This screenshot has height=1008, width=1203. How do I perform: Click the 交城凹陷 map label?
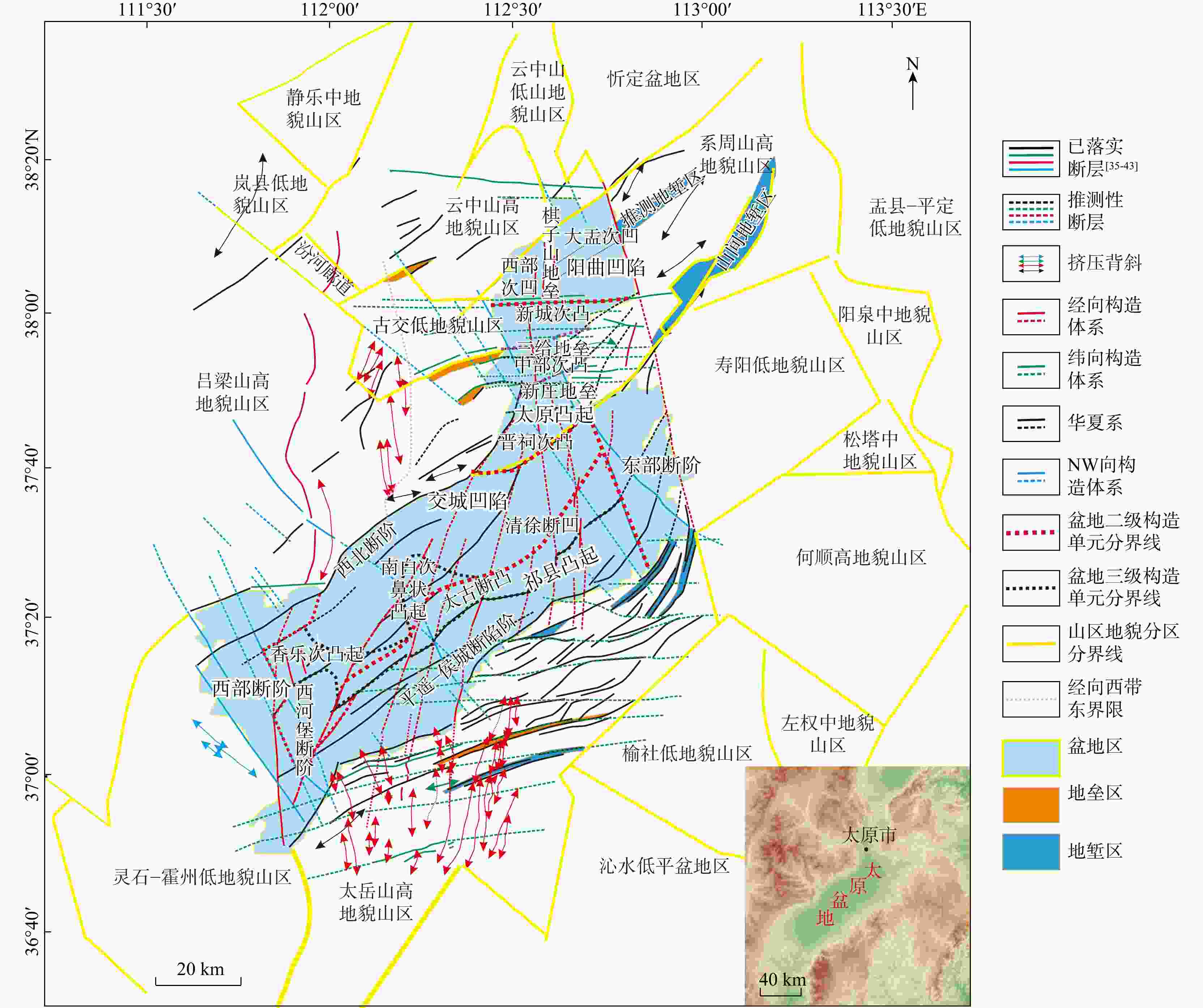pyautogui.click(x=468, y=501)
